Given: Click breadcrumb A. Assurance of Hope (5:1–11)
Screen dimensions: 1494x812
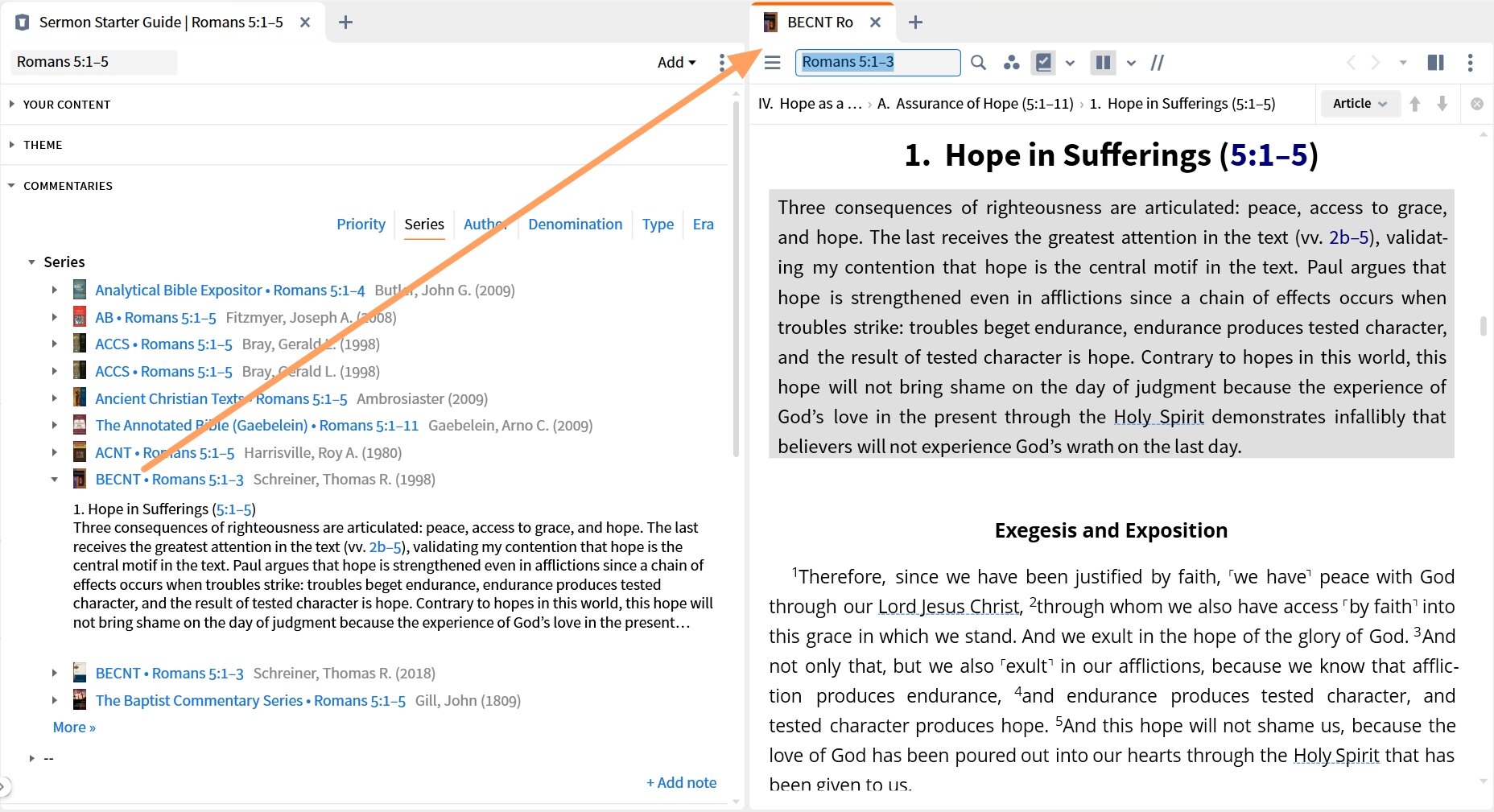Looking at the screenshot, I should point(975,104).
